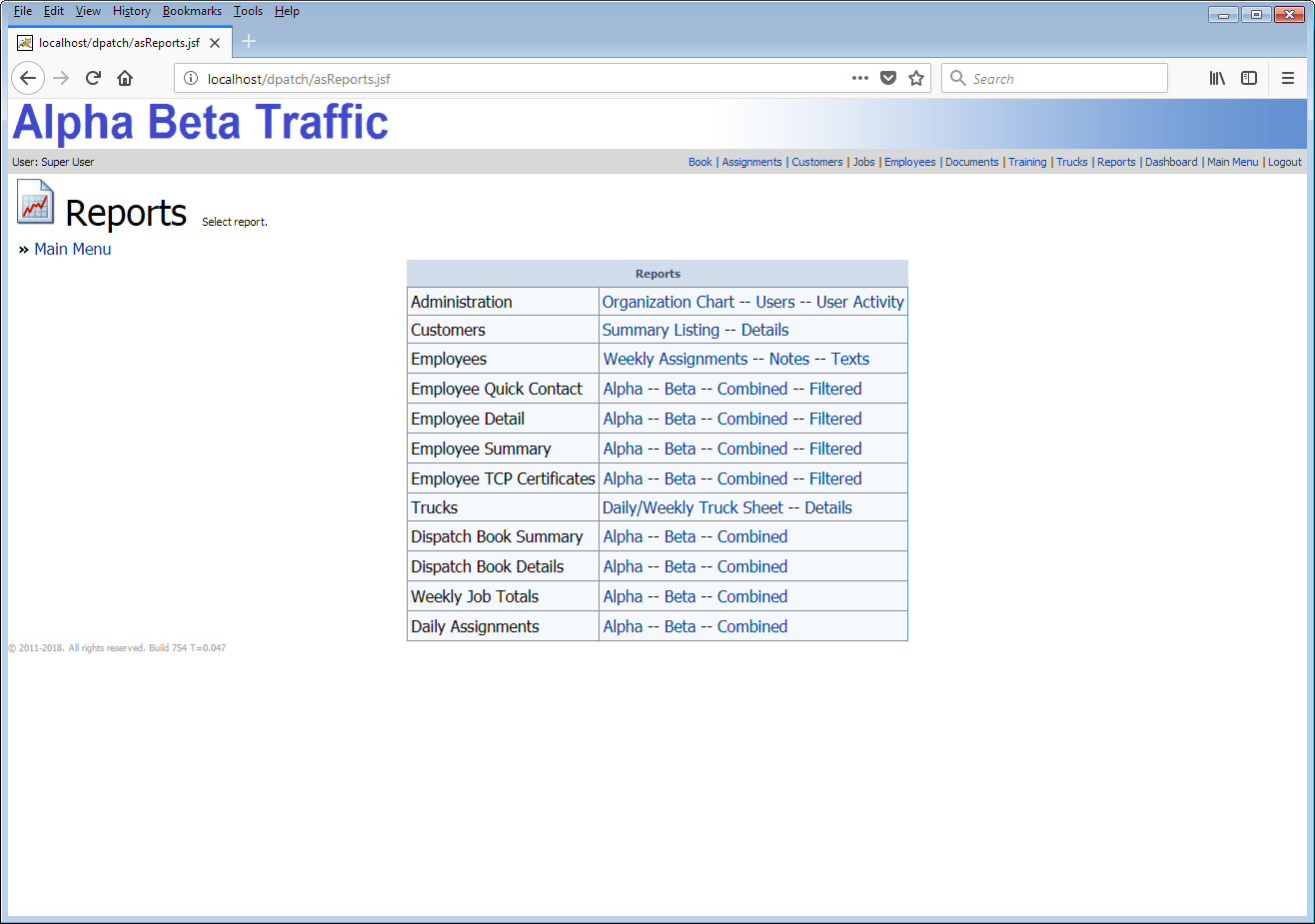
Task: Show site information for localhost
Action: click(191, 78)
